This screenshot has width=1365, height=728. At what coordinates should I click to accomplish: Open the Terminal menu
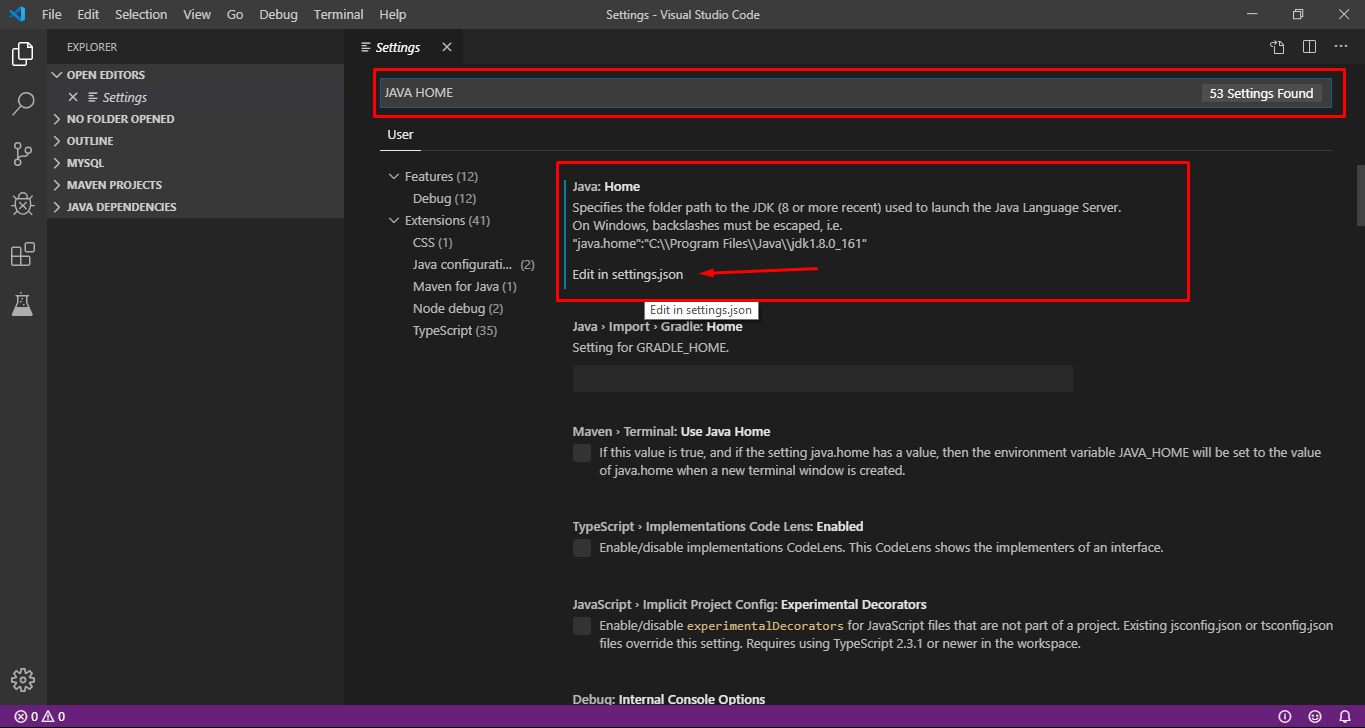[338, 14]
